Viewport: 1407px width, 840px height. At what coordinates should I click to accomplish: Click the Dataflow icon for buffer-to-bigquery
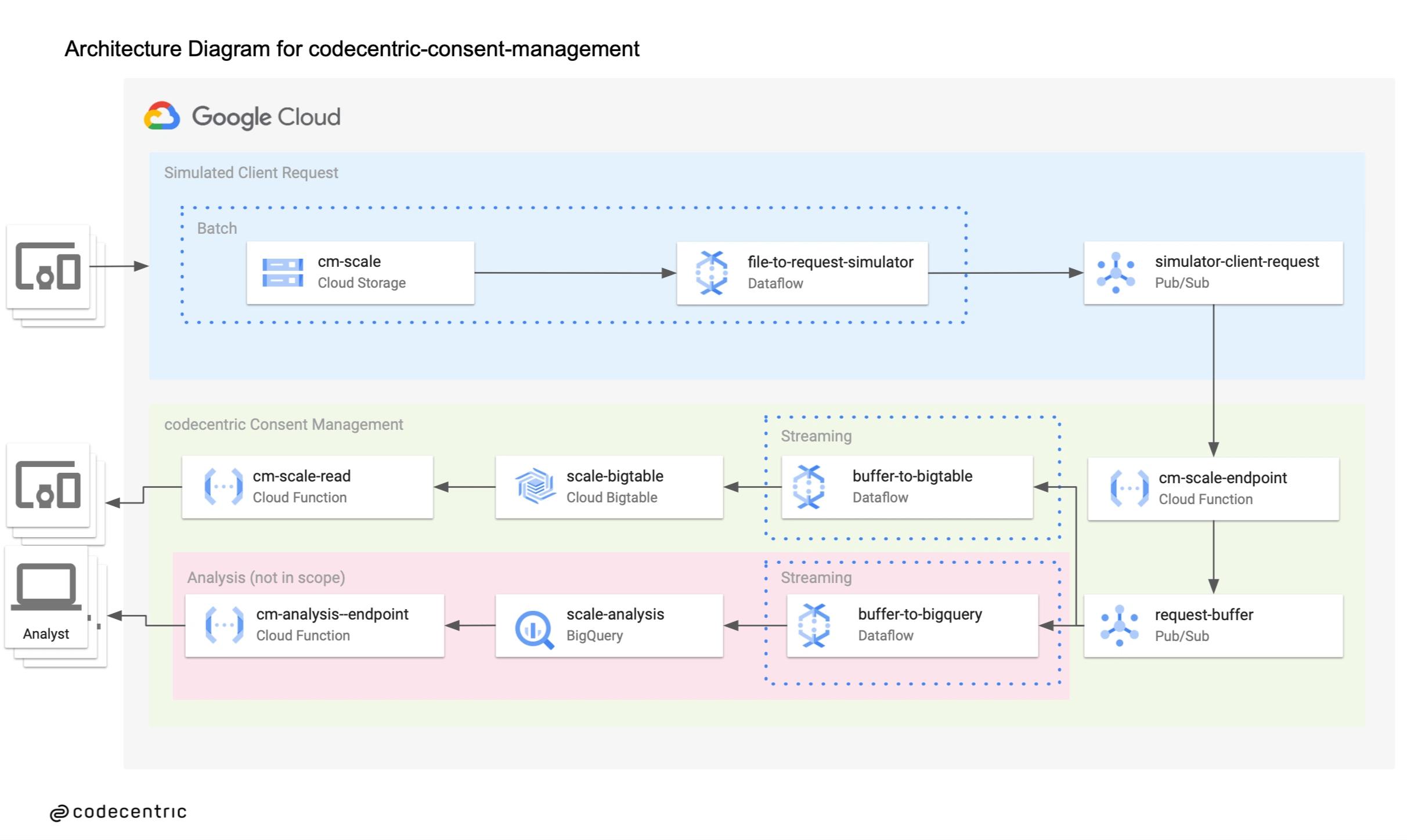(x=814, y=625)
